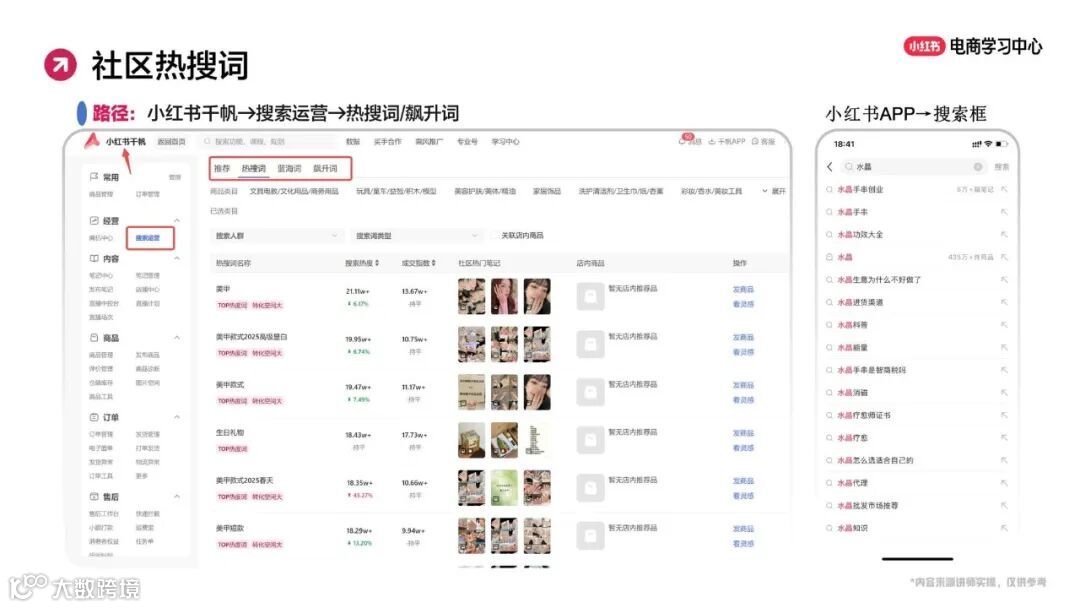Screen dimensions: 1080x608
Task: Click hot word 美甲款式2025春天
Action: pyautogui.click(x=245, y=480)
